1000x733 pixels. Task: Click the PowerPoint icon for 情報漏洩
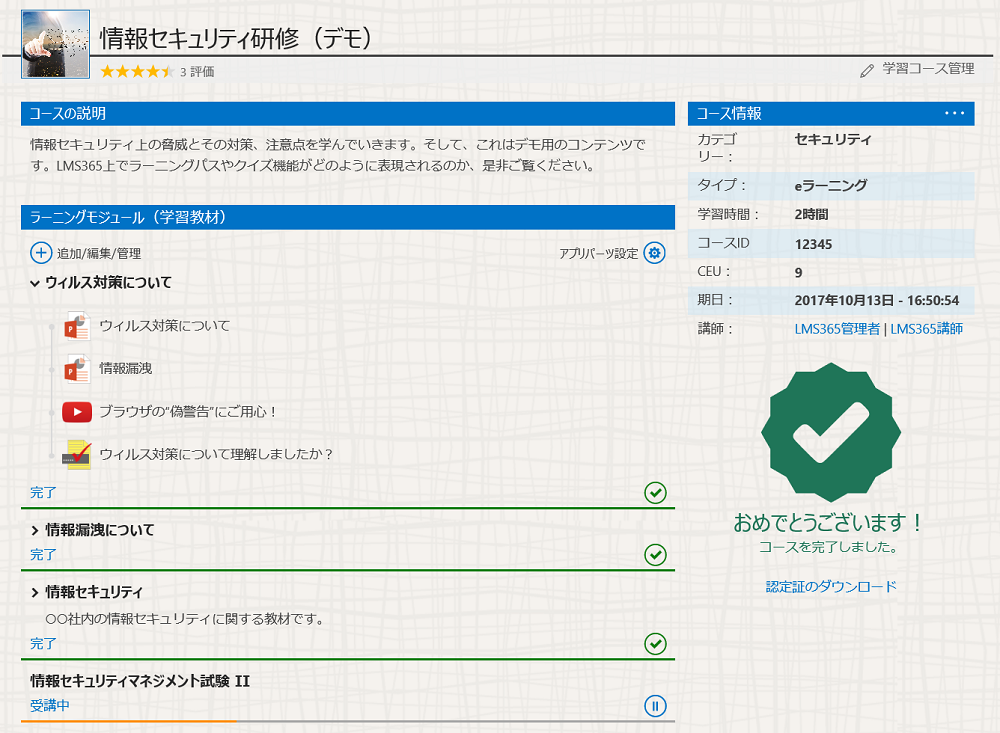77,369
